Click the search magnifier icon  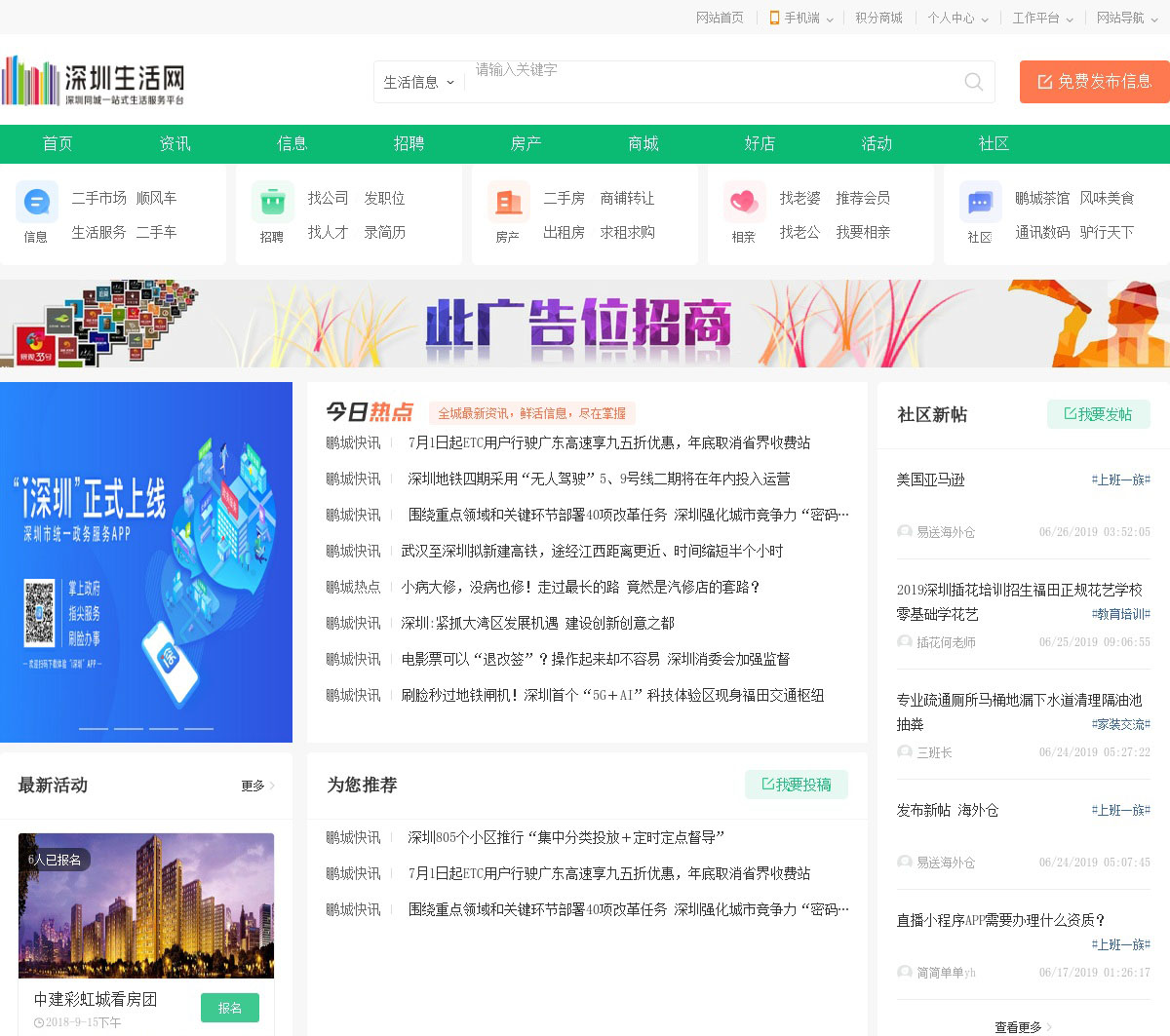coord(973,82)
